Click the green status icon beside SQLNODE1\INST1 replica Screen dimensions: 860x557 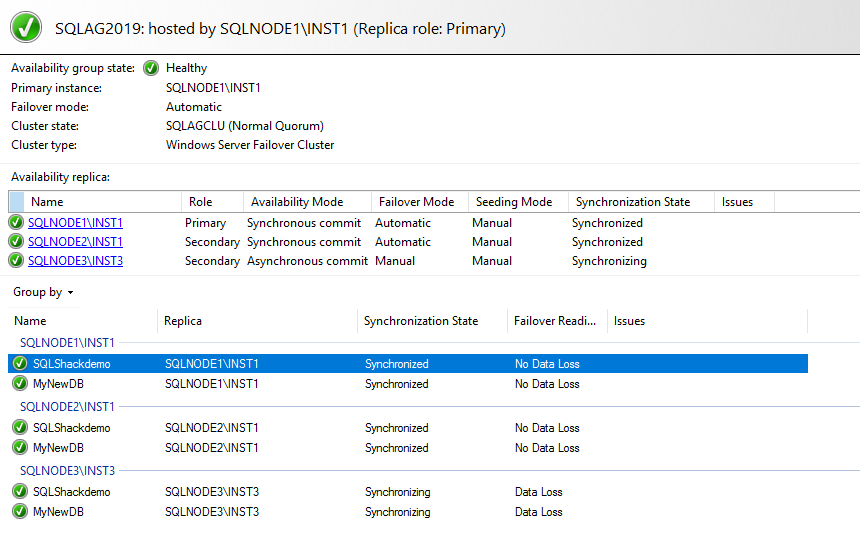pos(16,223)
